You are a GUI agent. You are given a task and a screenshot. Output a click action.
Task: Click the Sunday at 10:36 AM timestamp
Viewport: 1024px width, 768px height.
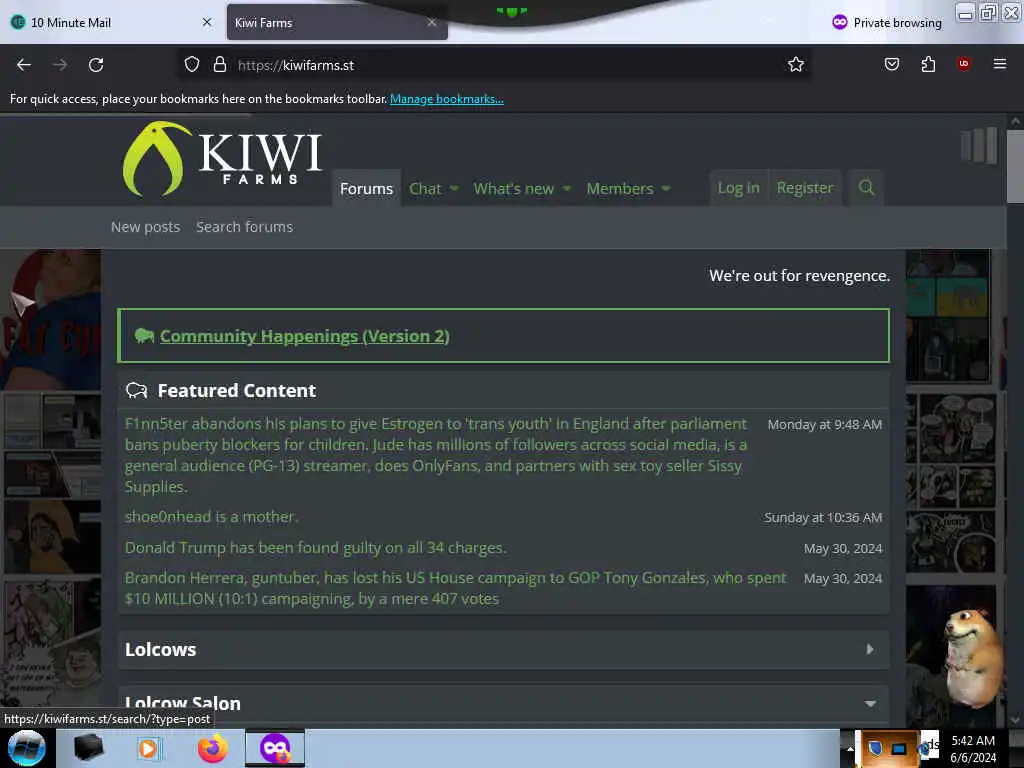(823, 517)
